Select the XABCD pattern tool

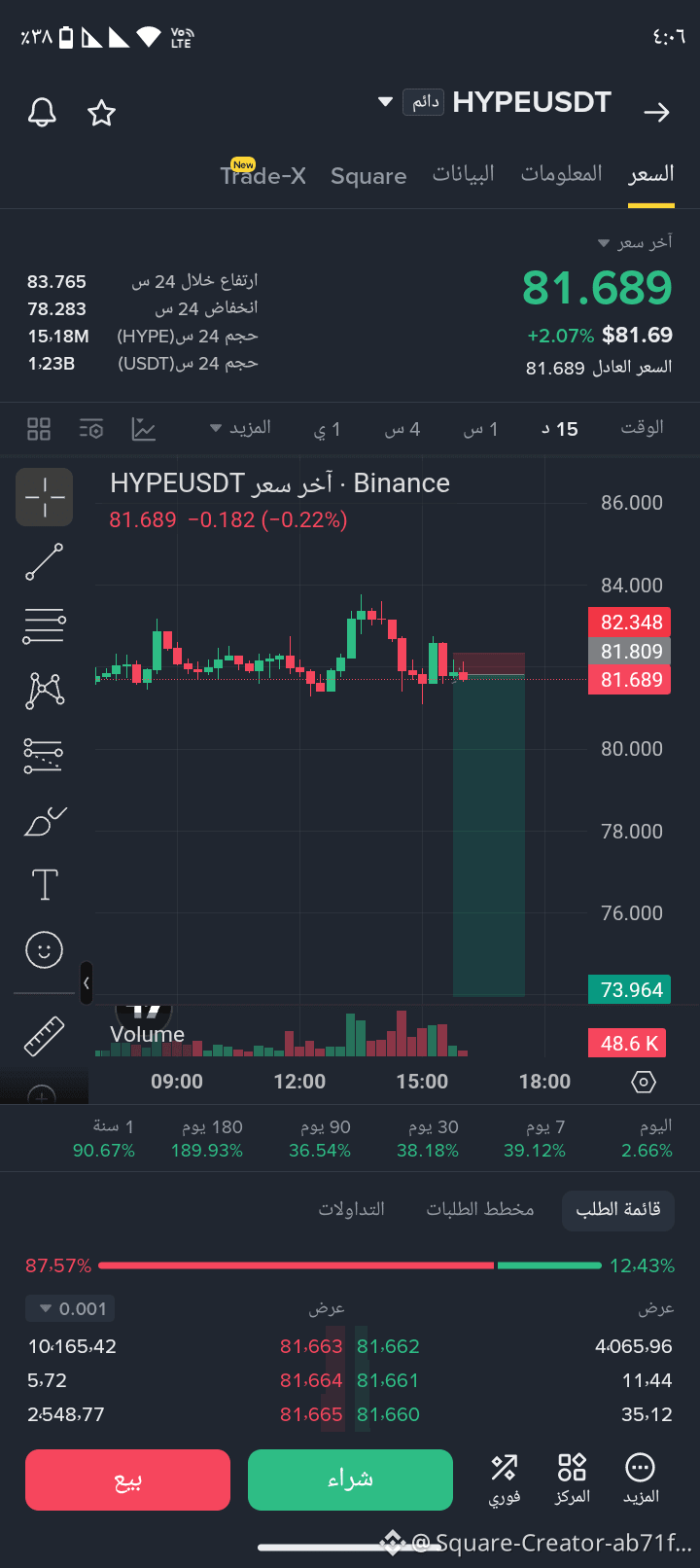pyautogui.click(x=45, y=691)
